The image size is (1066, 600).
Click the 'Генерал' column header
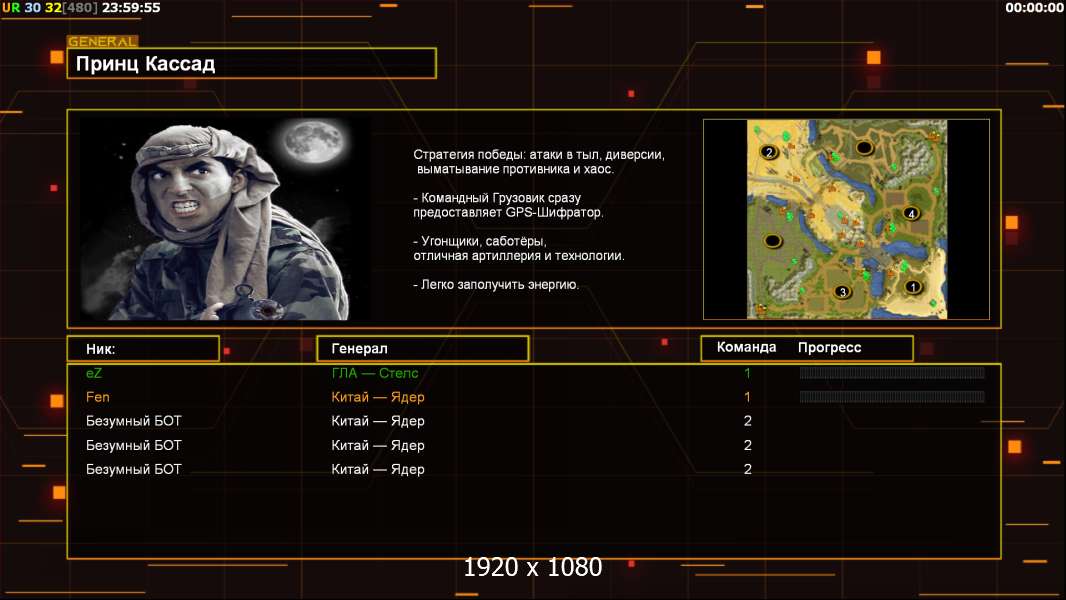tap(423, 349)
